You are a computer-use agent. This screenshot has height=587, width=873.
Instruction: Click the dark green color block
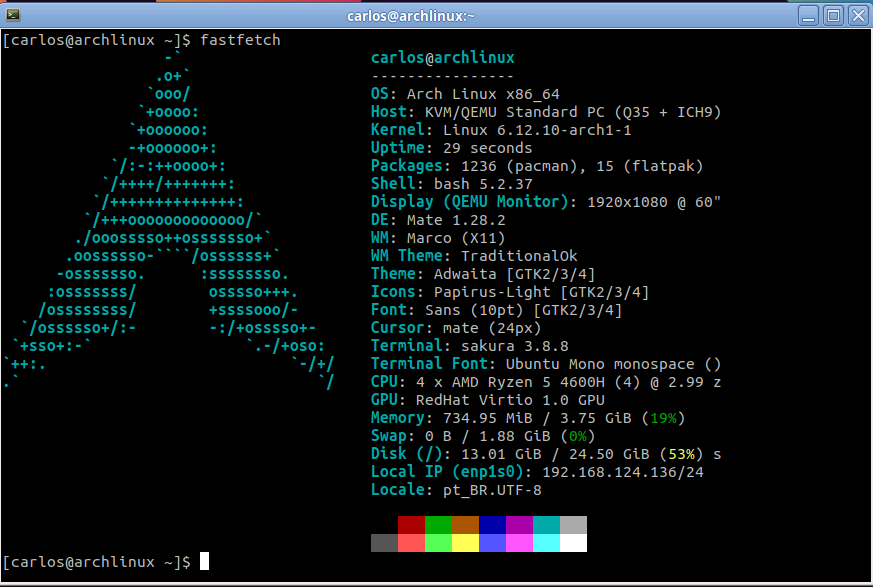(x=438, y=525)
